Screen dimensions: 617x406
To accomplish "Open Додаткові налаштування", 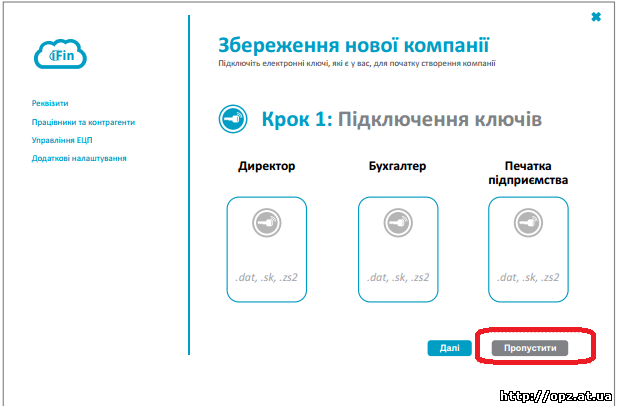I will pyautogui.click(x=79, y=158).
